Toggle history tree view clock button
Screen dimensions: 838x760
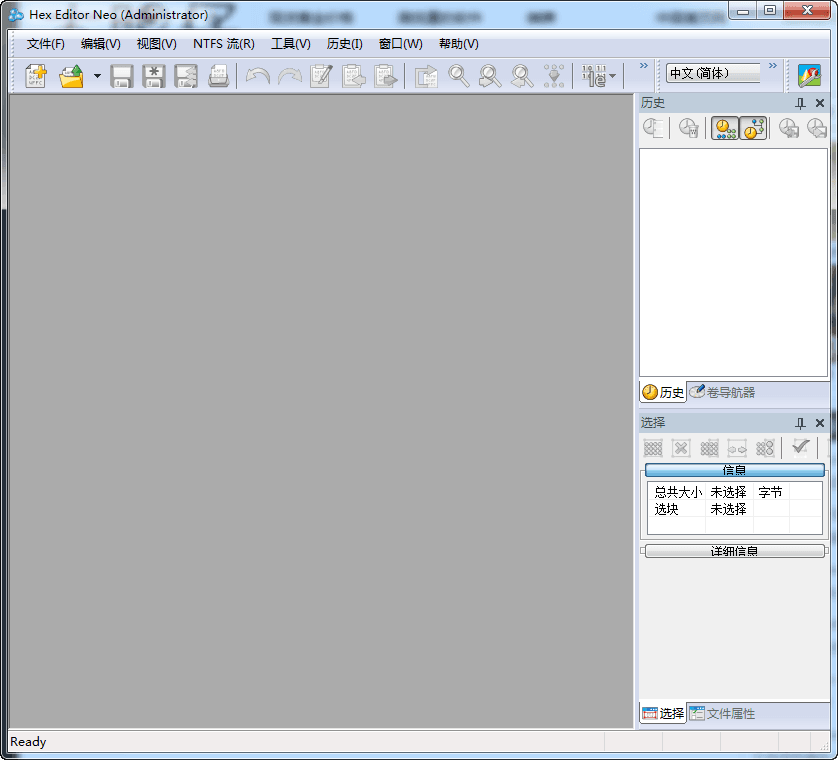754,128
